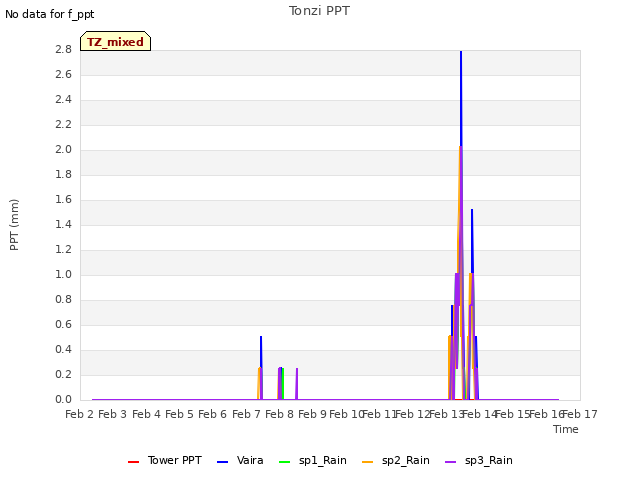Click the Feb 3 x-axis tick label
Screen dimensions: 640x480
(x=113, y=414)
